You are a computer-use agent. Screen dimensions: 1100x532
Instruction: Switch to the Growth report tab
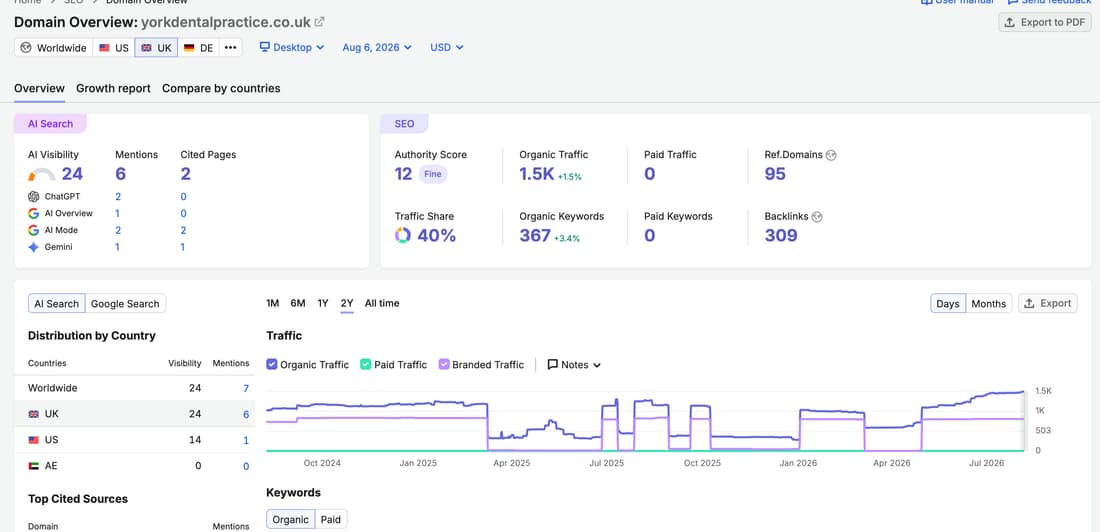point(114,88)
